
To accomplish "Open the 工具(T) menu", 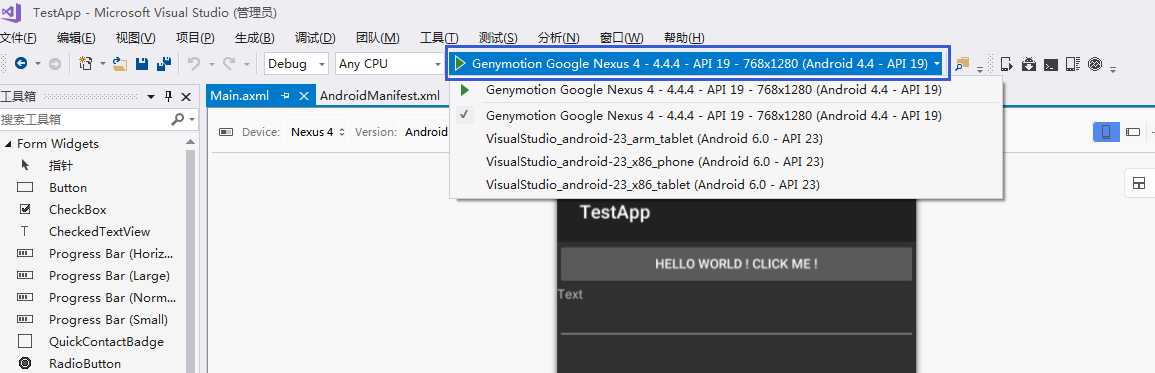I will 439,38.
